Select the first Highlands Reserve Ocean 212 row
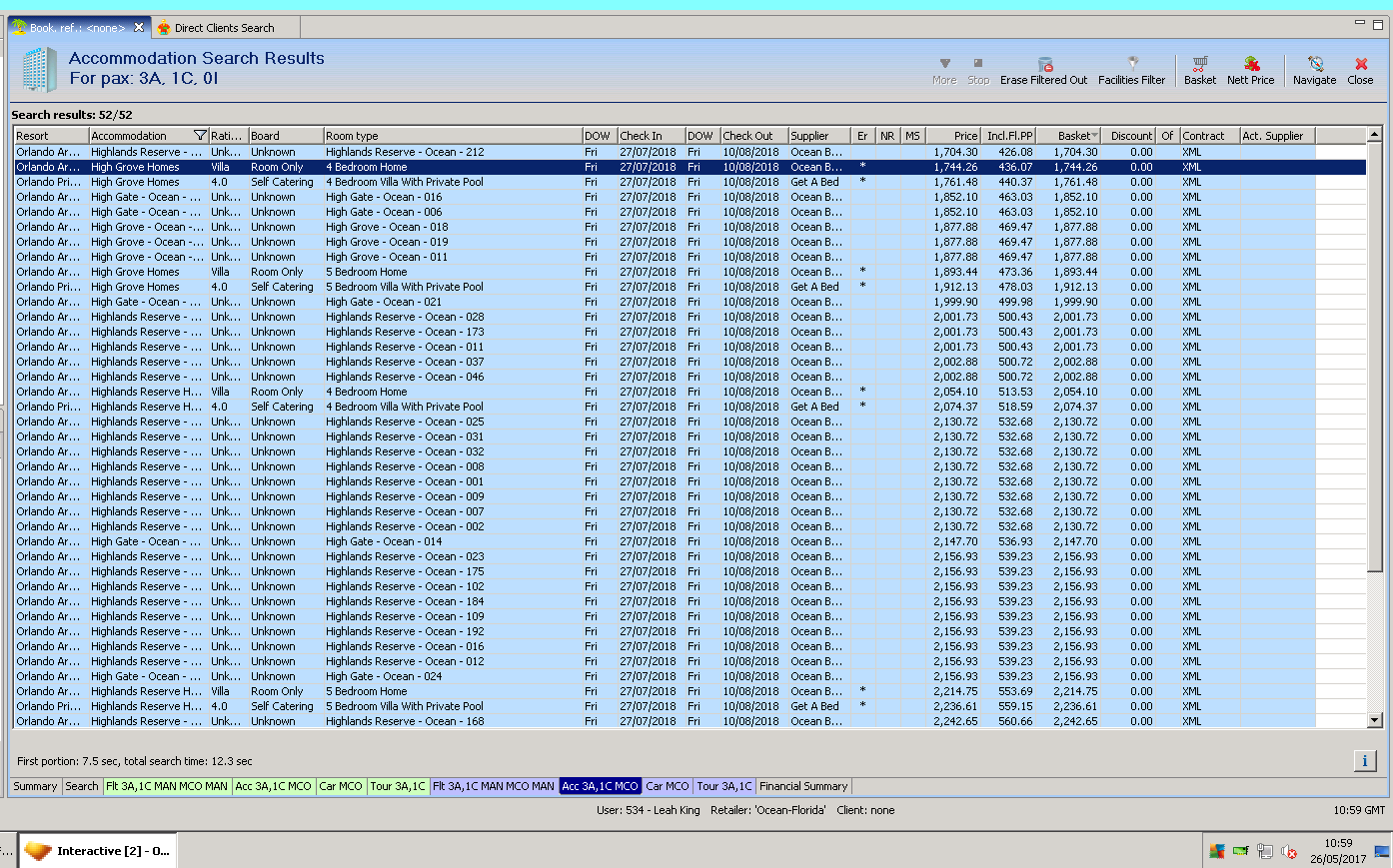The height and width of the screenshot is (868, 1393). tap(404, 152)
